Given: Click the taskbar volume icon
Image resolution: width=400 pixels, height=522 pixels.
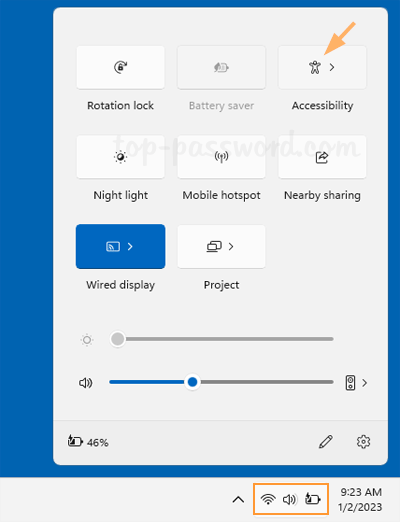Looking at the screenshot, I should tap(289, 499).
